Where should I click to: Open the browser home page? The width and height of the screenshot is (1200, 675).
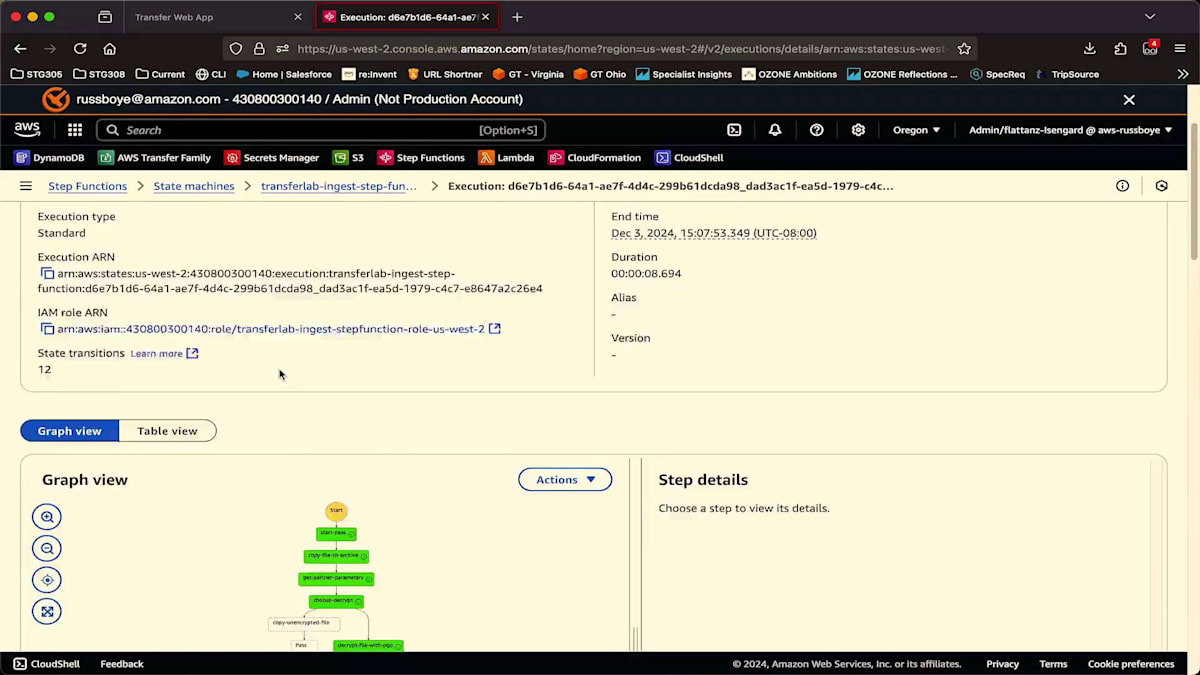click(110, 48)
